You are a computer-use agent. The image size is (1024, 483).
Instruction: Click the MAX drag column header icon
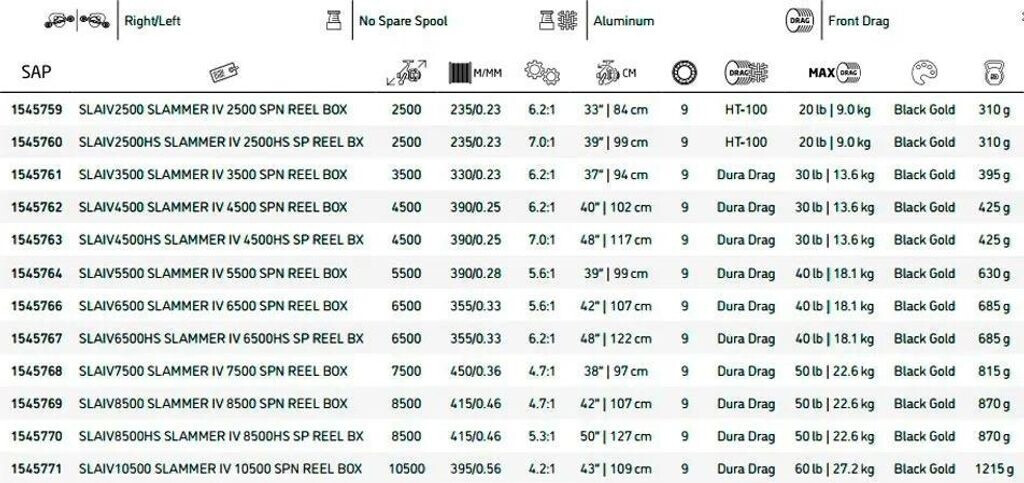[x=835, y=72]
